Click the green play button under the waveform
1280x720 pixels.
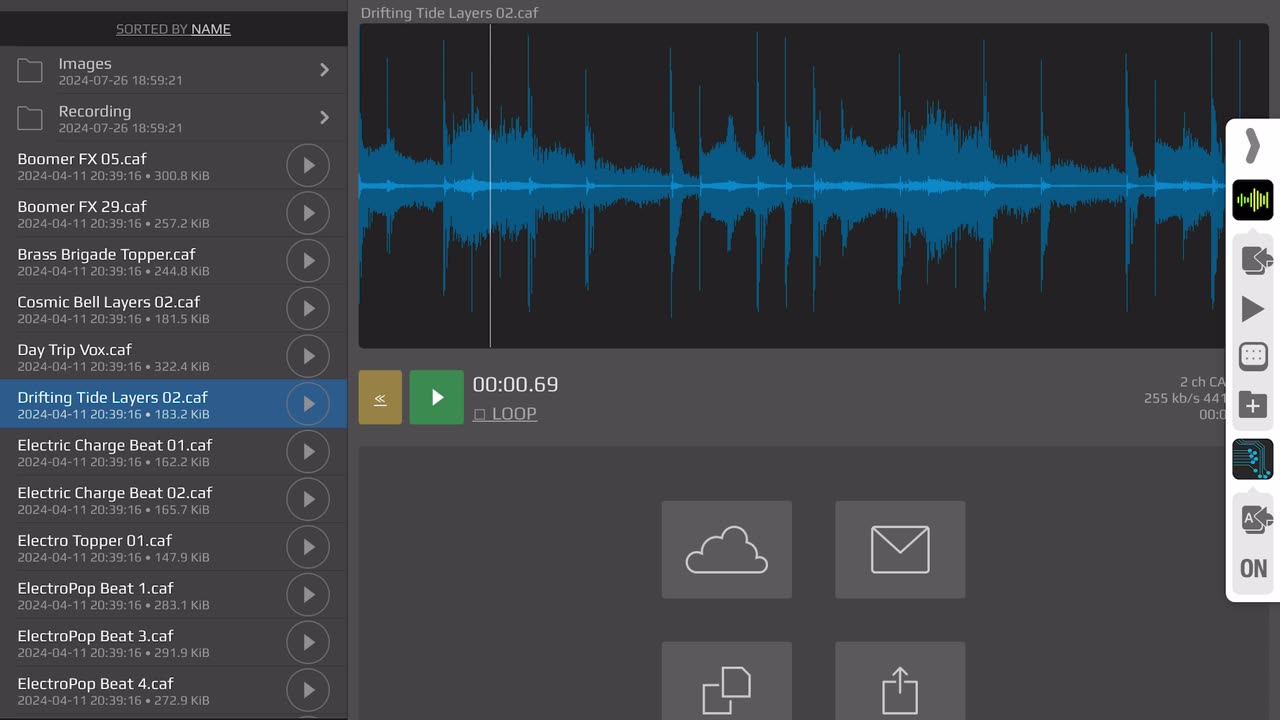[x=437, y=397]
